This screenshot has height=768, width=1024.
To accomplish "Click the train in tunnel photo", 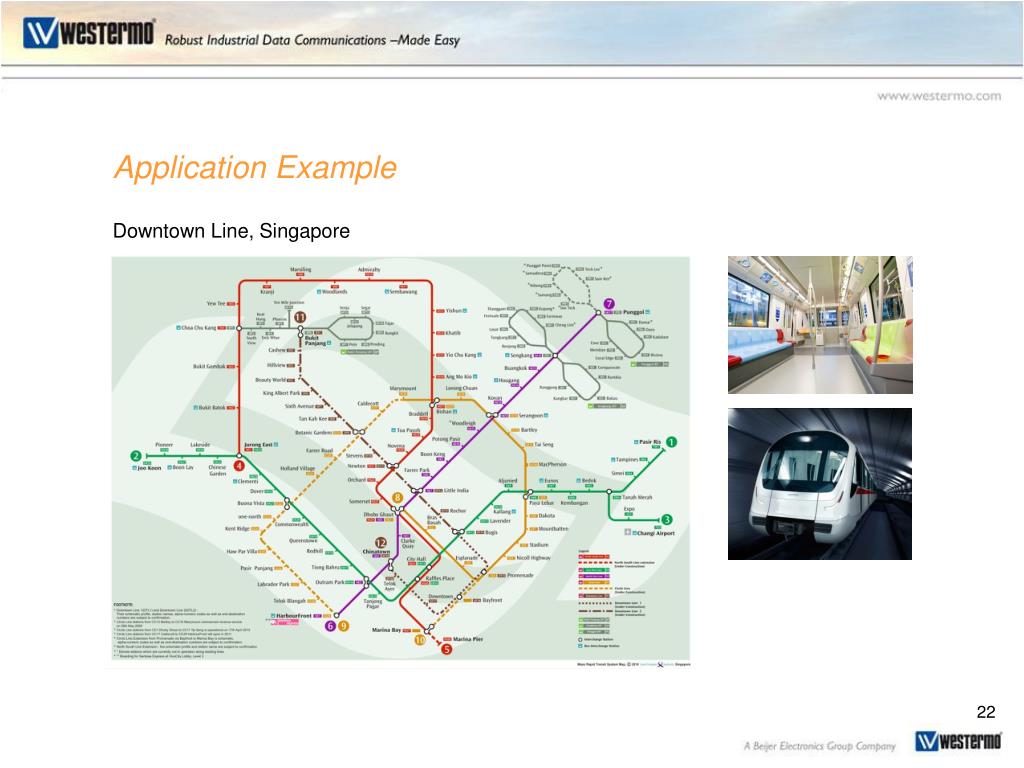I will click(820, 484).
